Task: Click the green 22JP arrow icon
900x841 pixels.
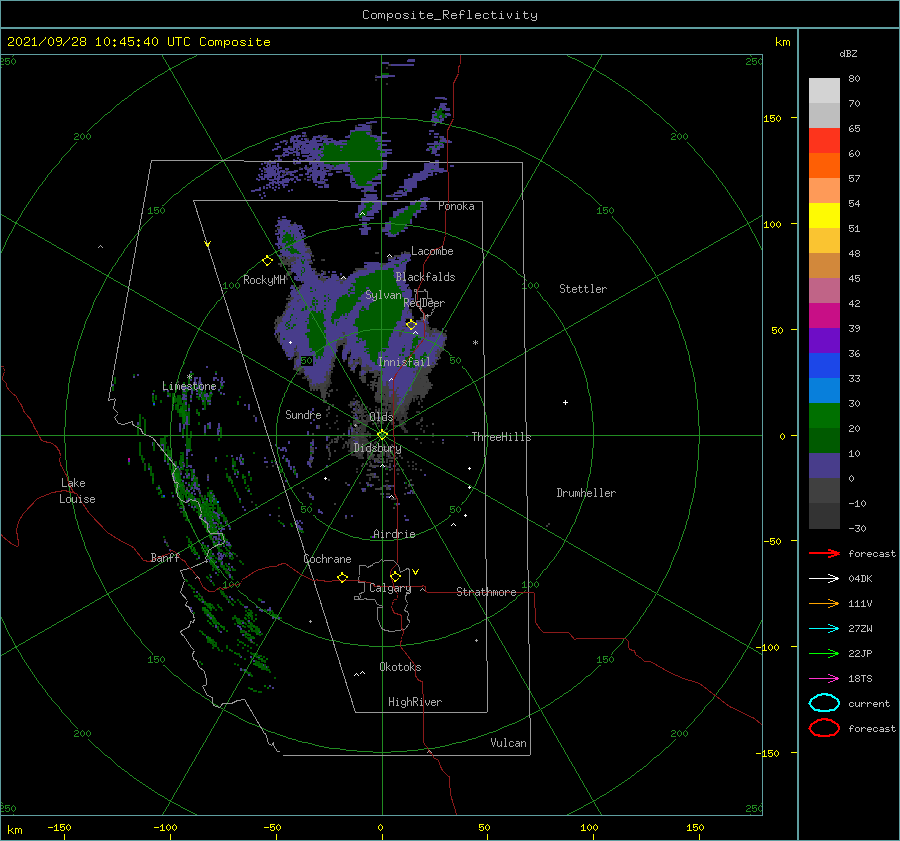Action: point(824,653)
